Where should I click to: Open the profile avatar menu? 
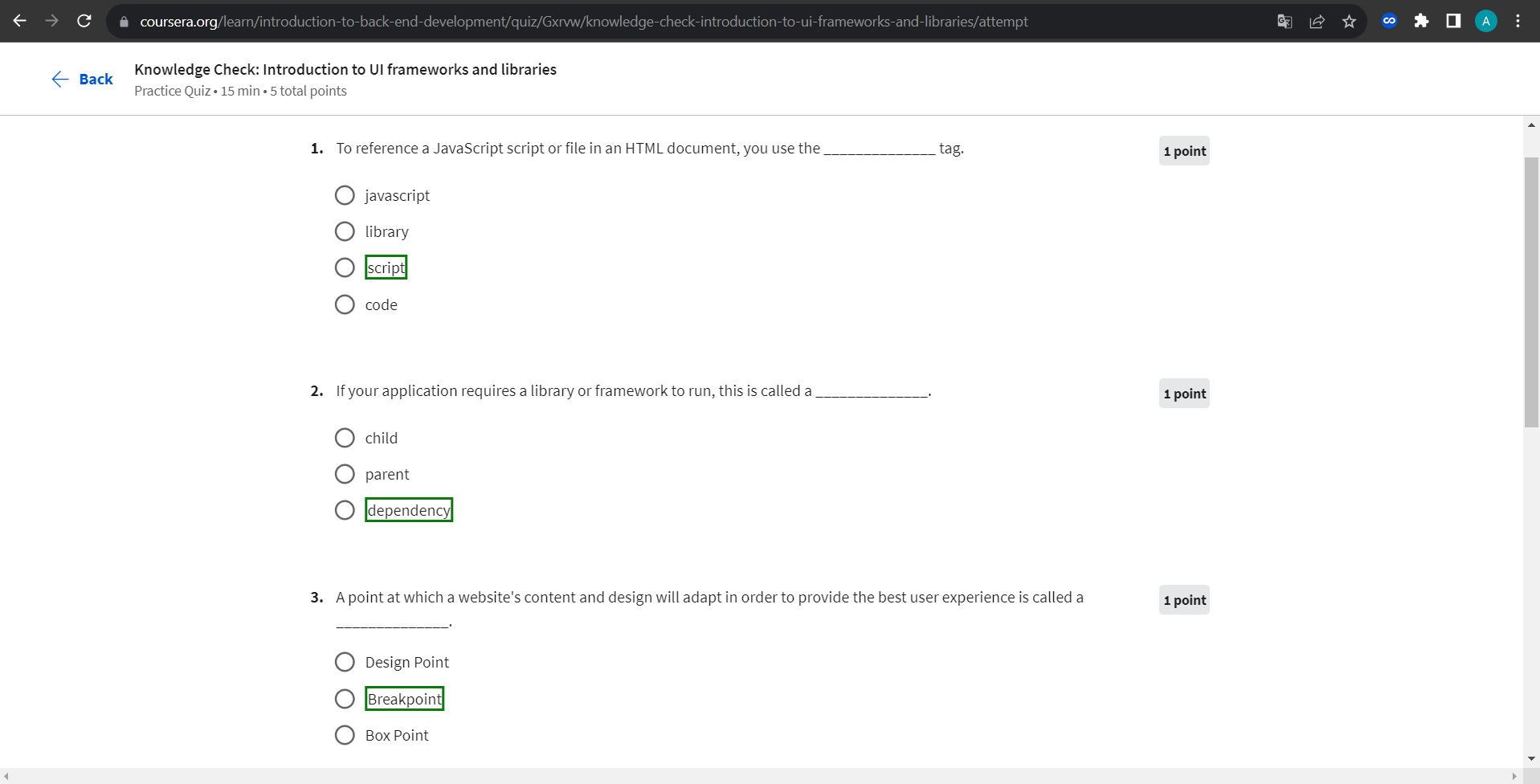pos(1485,21)
